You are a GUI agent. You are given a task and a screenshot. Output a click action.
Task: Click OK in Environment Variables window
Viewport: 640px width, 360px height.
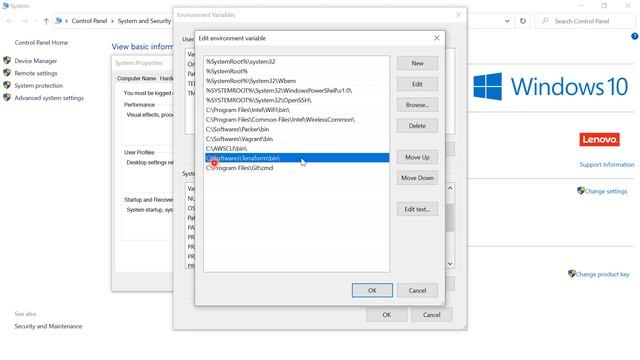387,315
